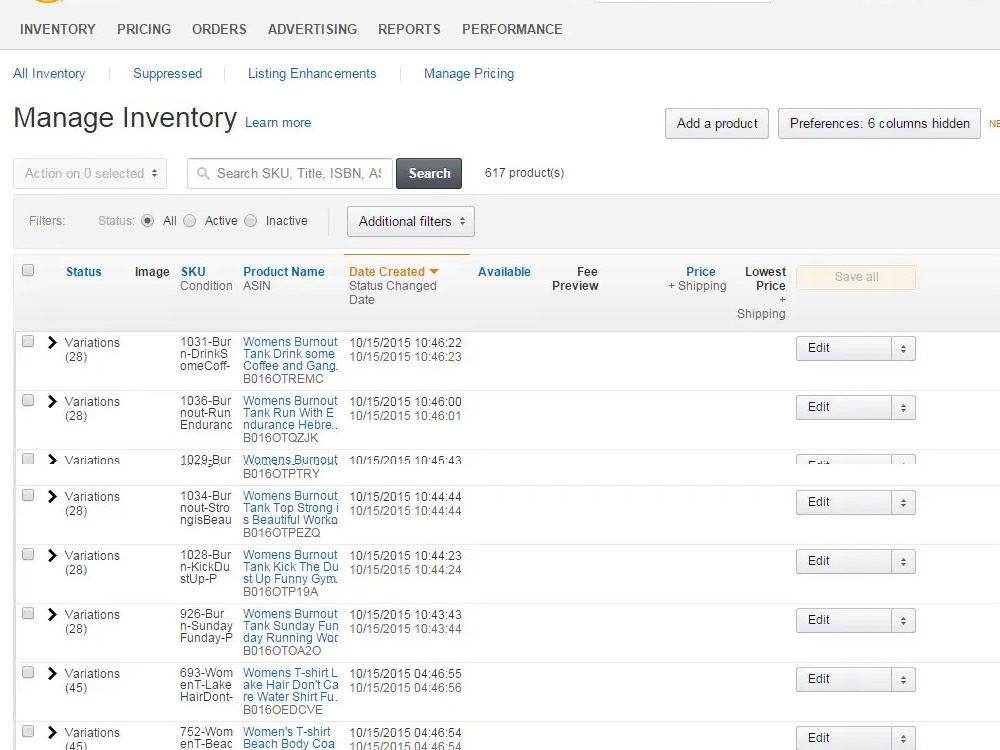Open the ORDERS menu
Screen dimensions: 1000x750
(219, 29)
